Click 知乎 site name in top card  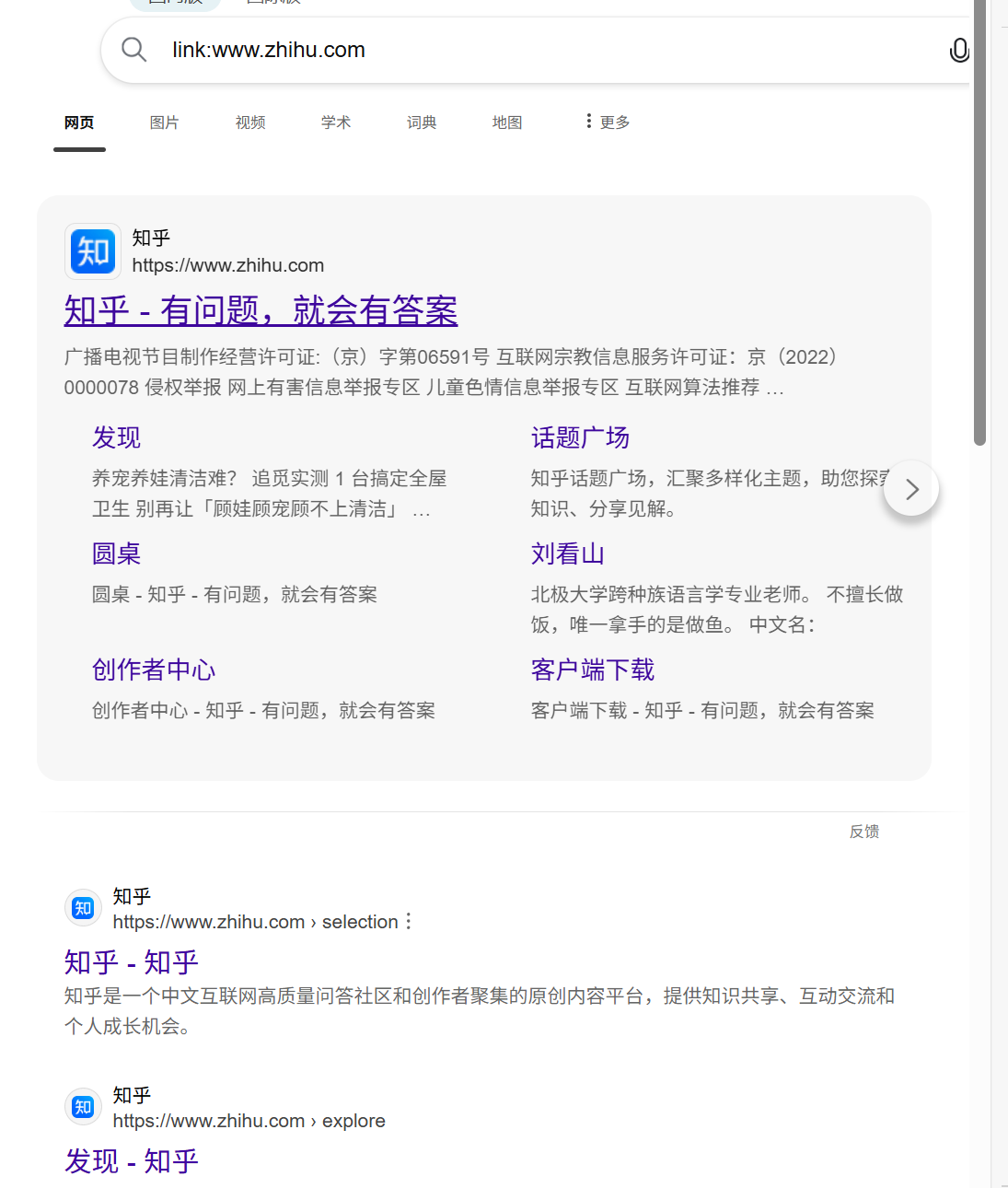pos(151,239)
